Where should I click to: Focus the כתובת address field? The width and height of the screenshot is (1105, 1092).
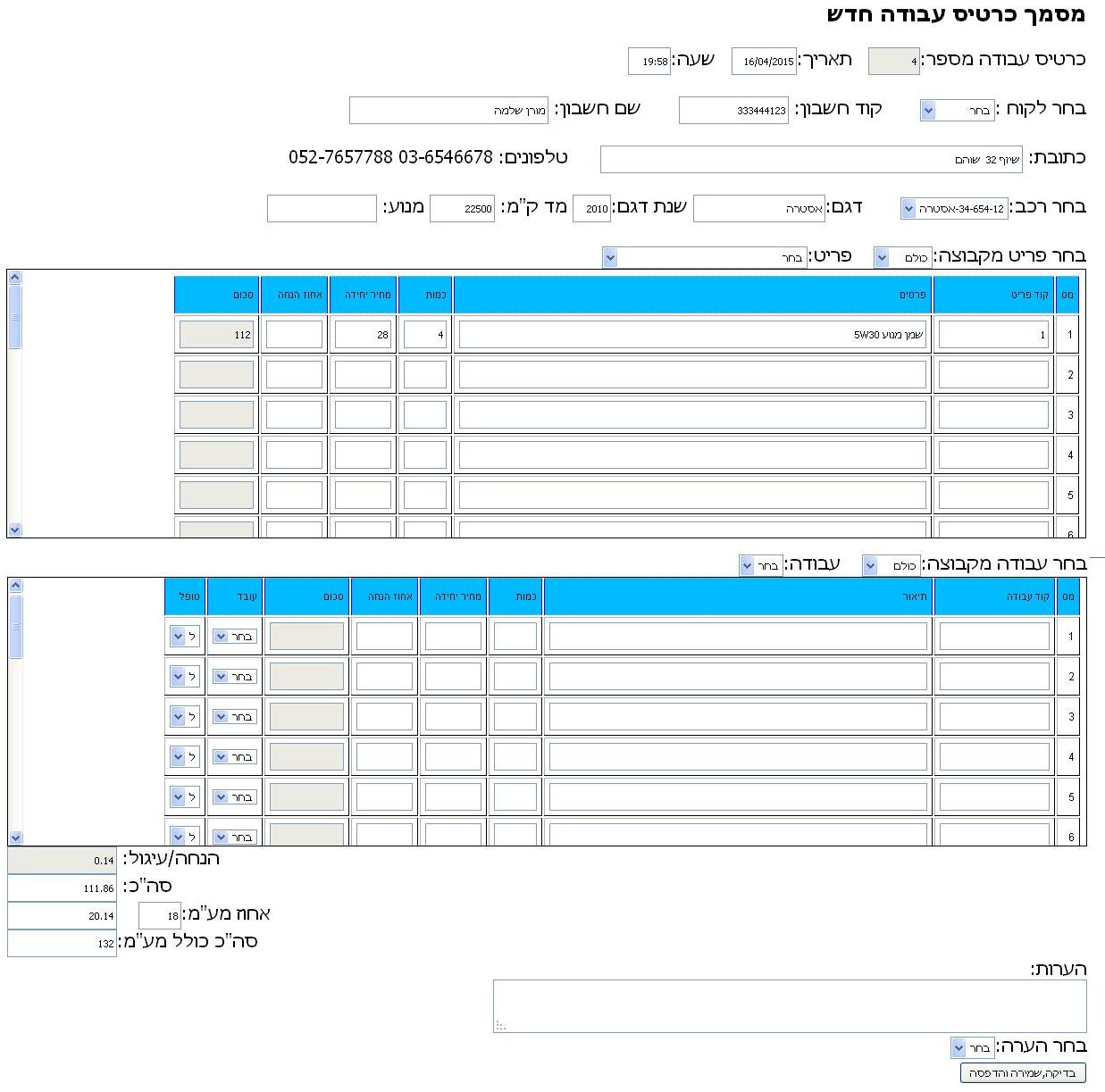[x=810, y=160]
